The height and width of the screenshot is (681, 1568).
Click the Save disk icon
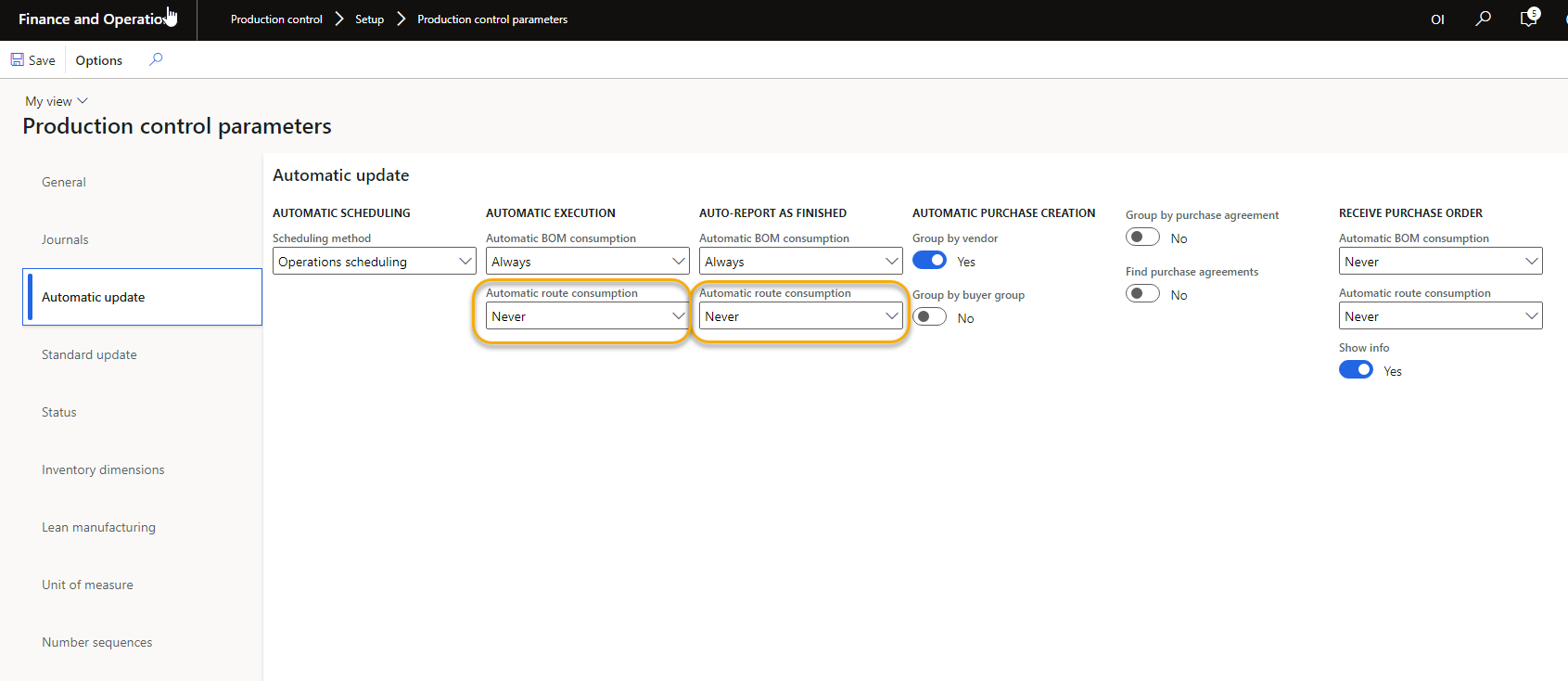(18, 60)
